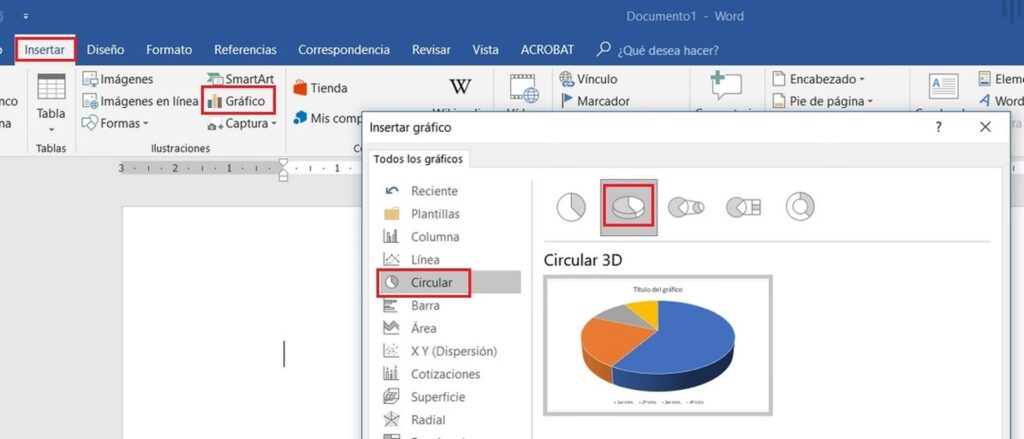Screen dimensions: 1024x439
Task: Click the Circular 3D chart preview thumbnail
Action: (x=657, y=345)
